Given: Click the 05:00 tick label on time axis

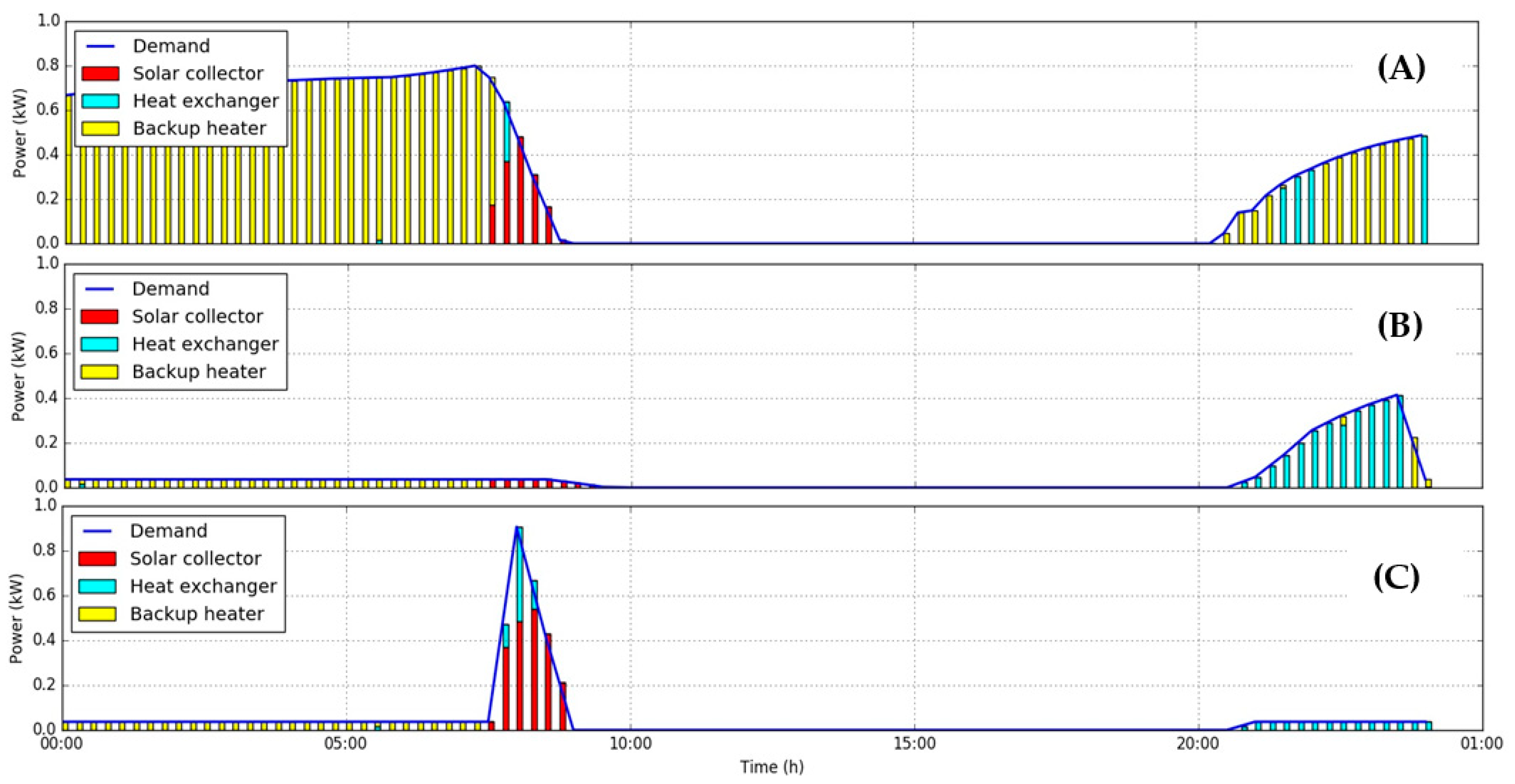Looking at the screenshot, I should pos(346,744).
